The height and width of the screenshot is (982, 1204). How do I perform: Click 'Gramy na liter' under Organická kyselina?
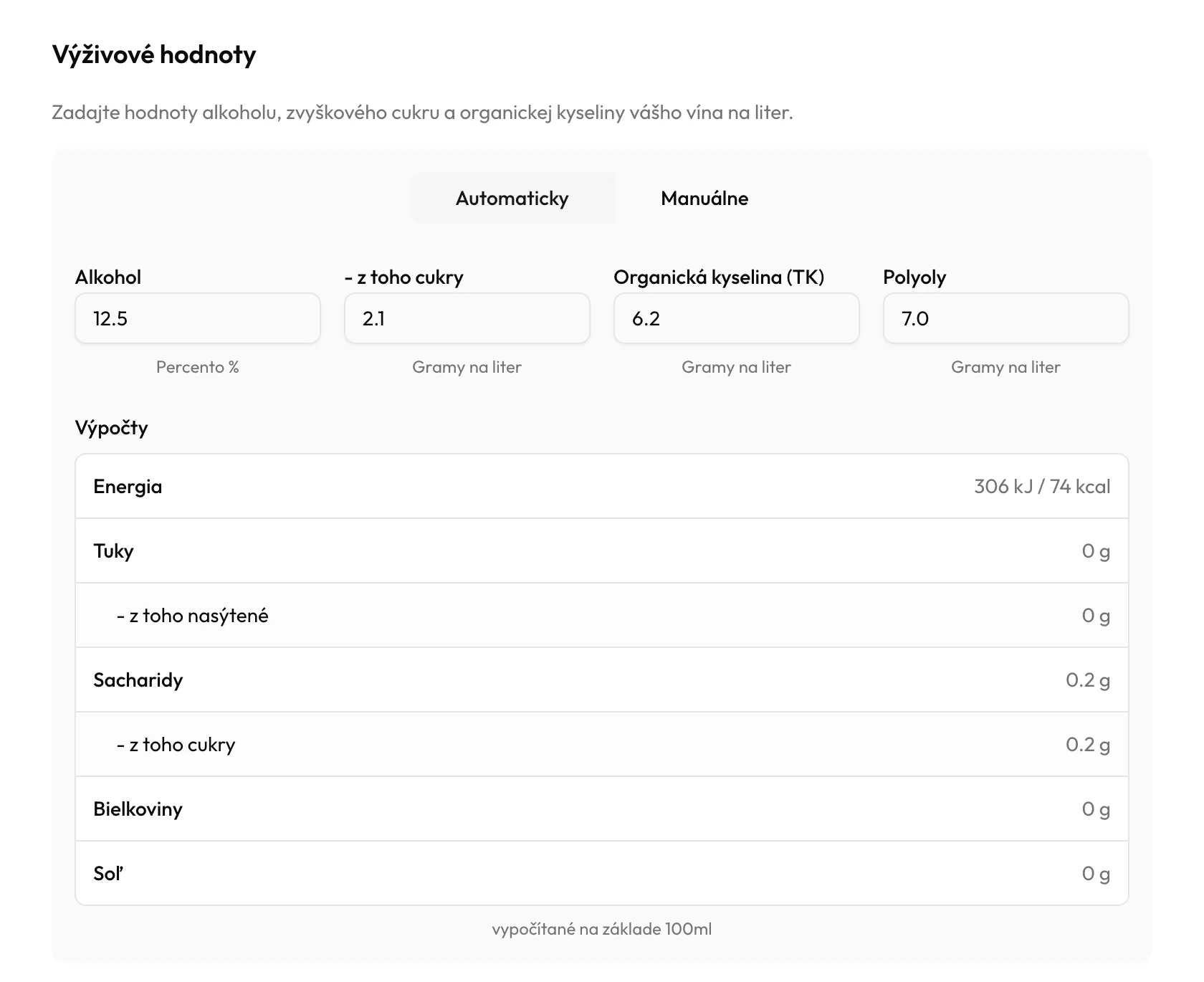point(737,367)
